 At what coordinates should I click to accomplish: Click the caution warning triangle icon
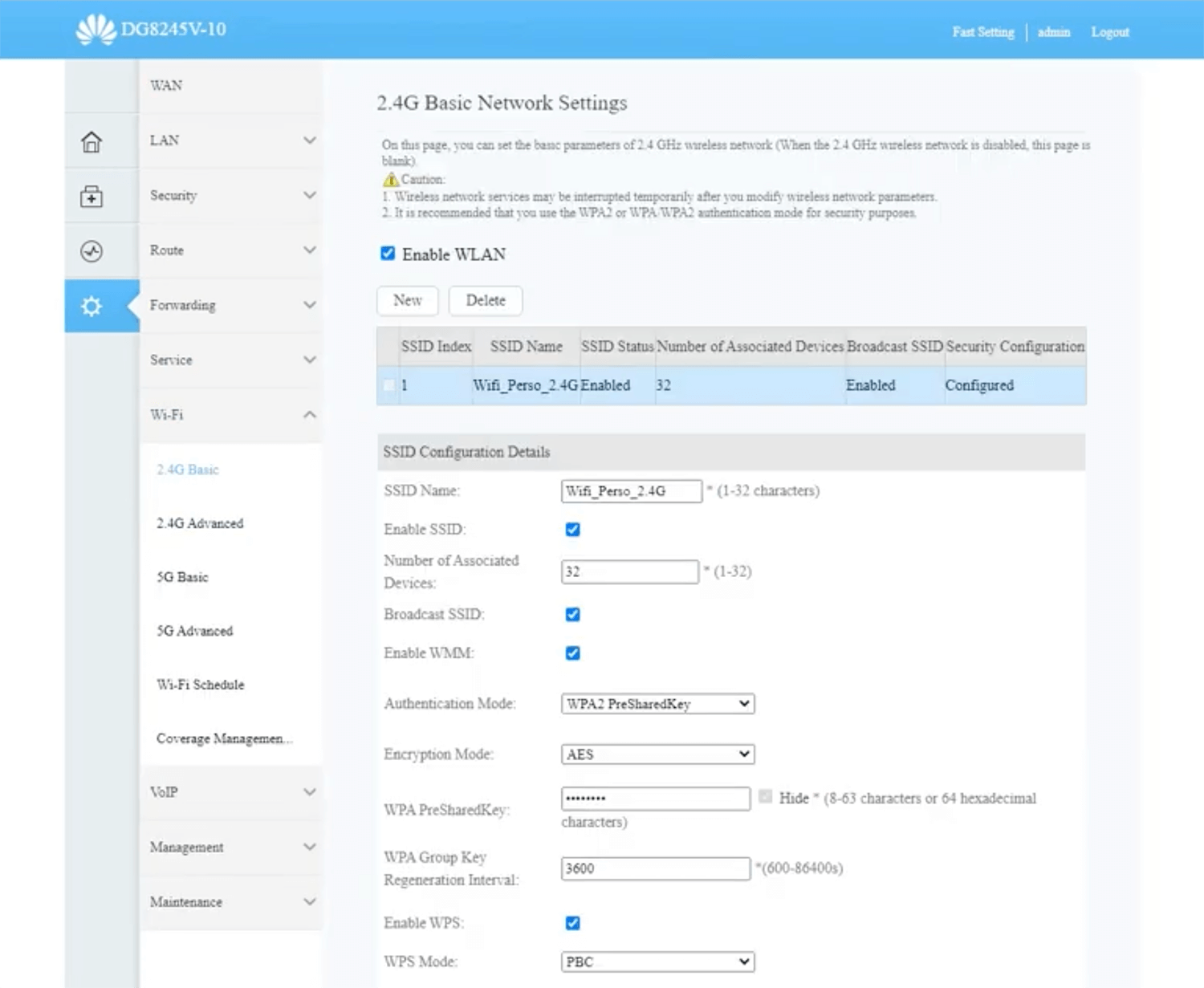[390, 180]
